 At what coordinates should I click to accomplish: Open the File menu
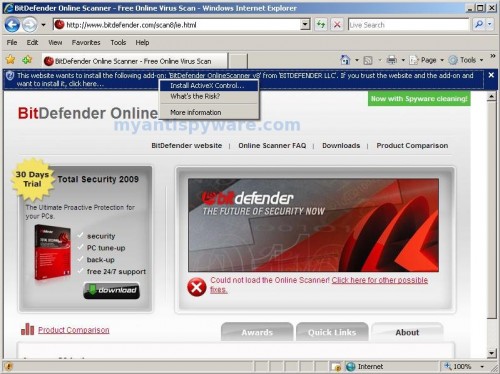12,43
